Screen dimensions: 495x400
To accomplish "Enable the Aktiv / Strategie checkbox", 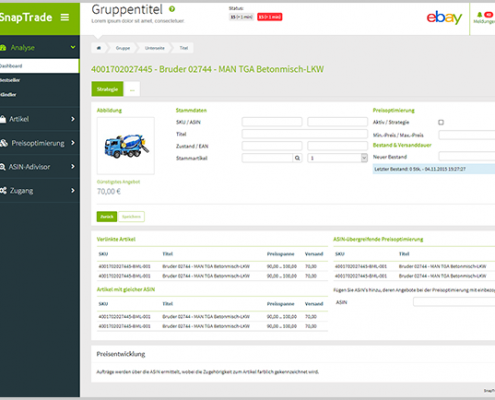I will pos(441,122).
